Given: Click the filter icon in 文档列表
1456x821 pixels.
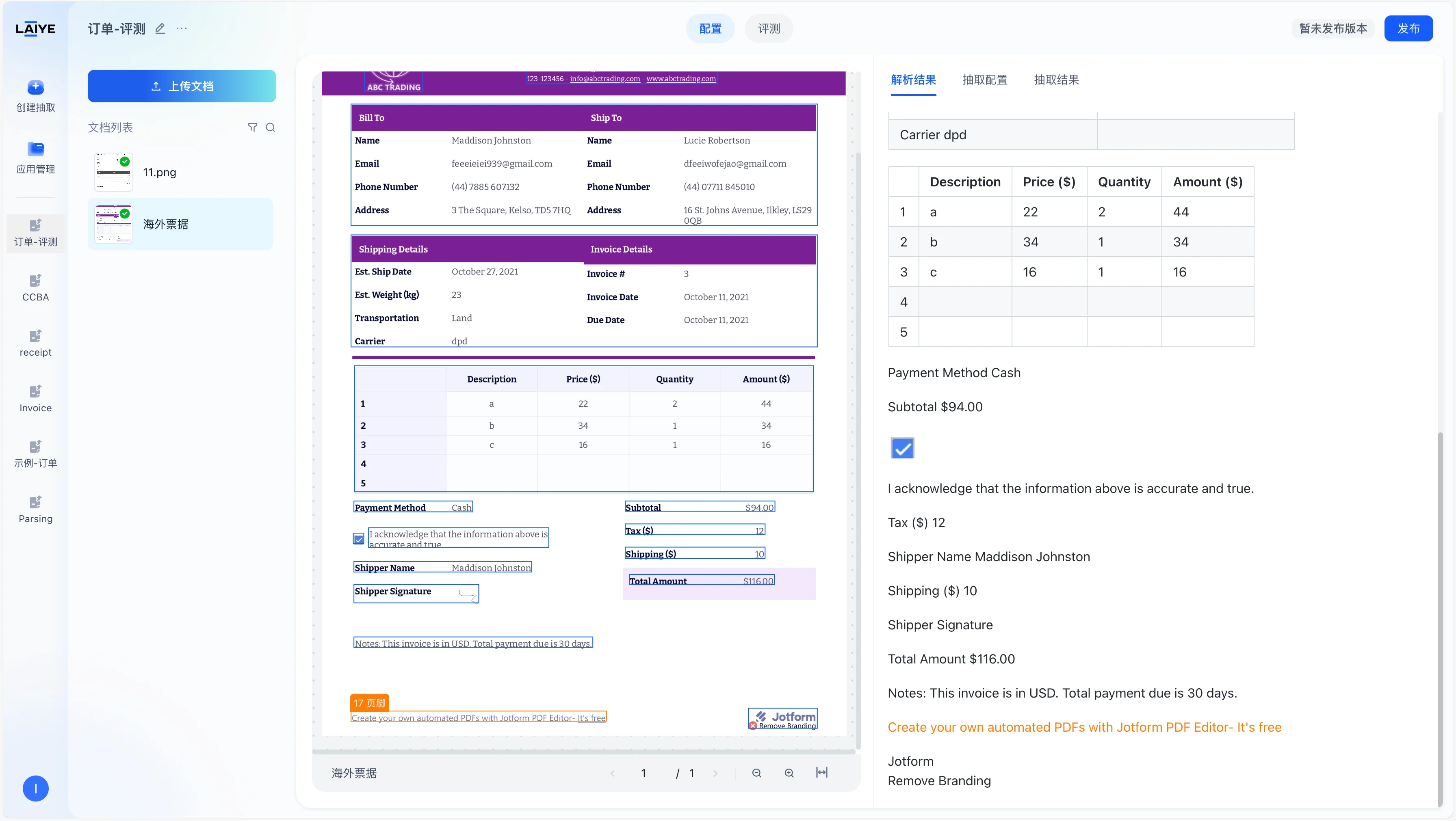Looking at the screenshot, I should tap(253, 127).
